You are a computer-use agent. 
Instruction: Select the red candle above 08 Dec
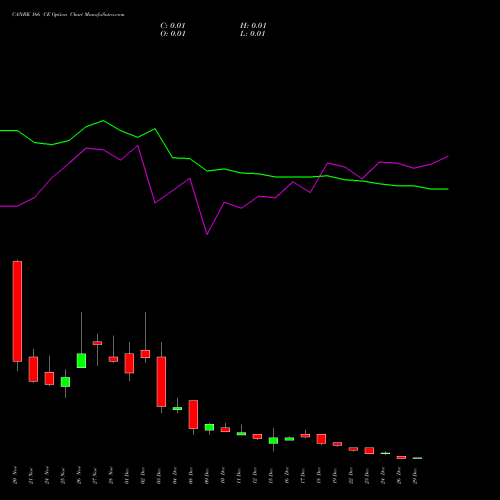click(x=193, y=414)
